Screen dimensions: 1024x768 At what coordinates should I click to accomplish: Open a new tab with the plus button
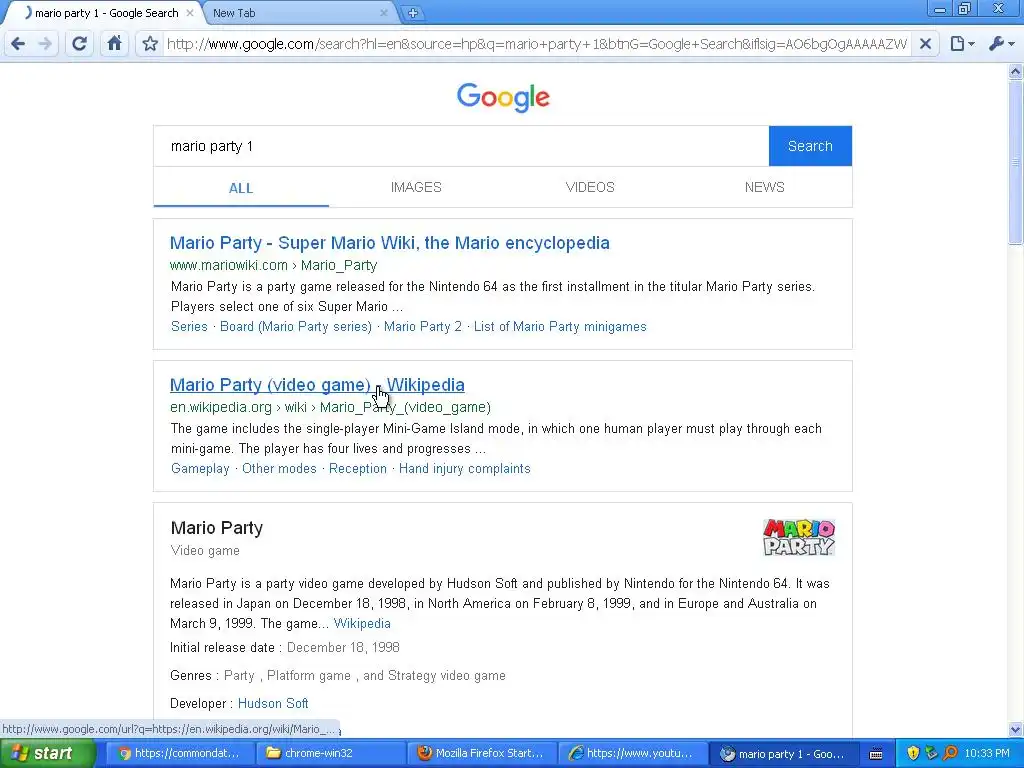click(x=413, y=13)
